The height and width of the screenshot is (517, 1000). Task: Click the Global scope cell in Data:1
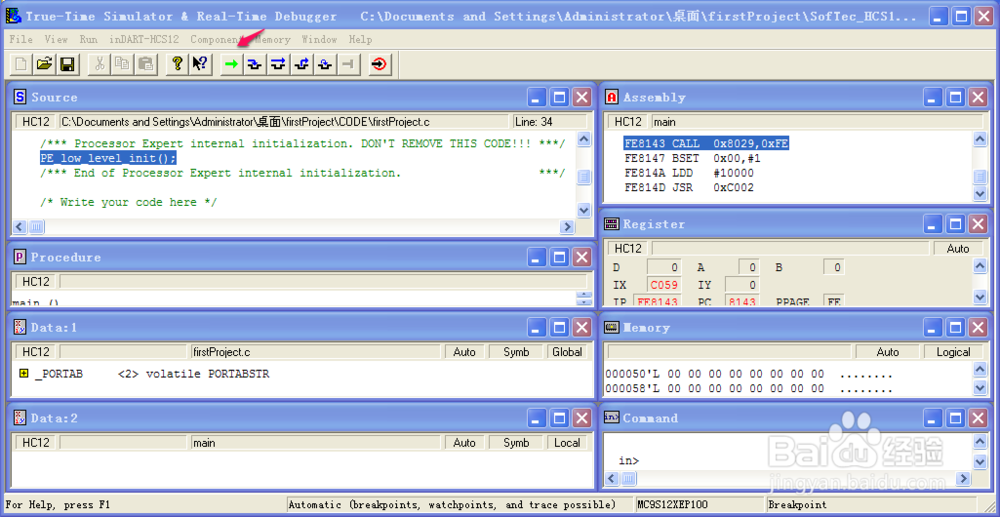coord(567,352)
